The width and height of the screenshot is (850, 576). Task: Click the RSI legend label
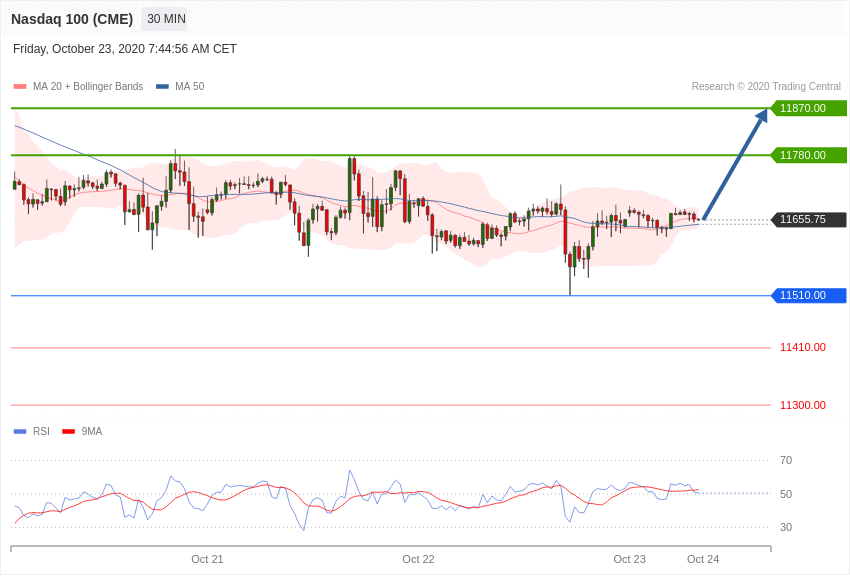tap(41, 431)
